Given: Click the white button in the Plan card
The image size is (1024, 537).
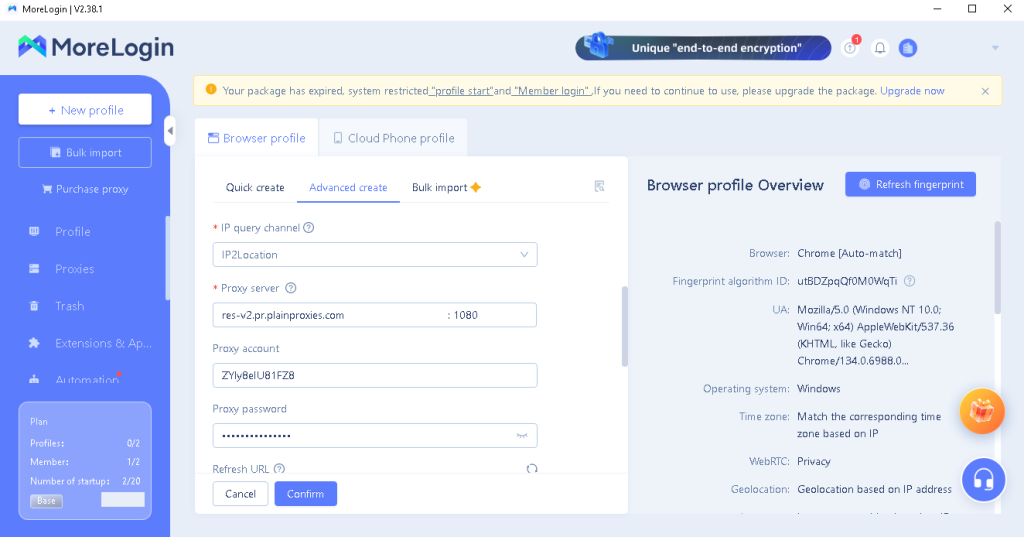Looking at the screenshot, I should tap(123, 500).
